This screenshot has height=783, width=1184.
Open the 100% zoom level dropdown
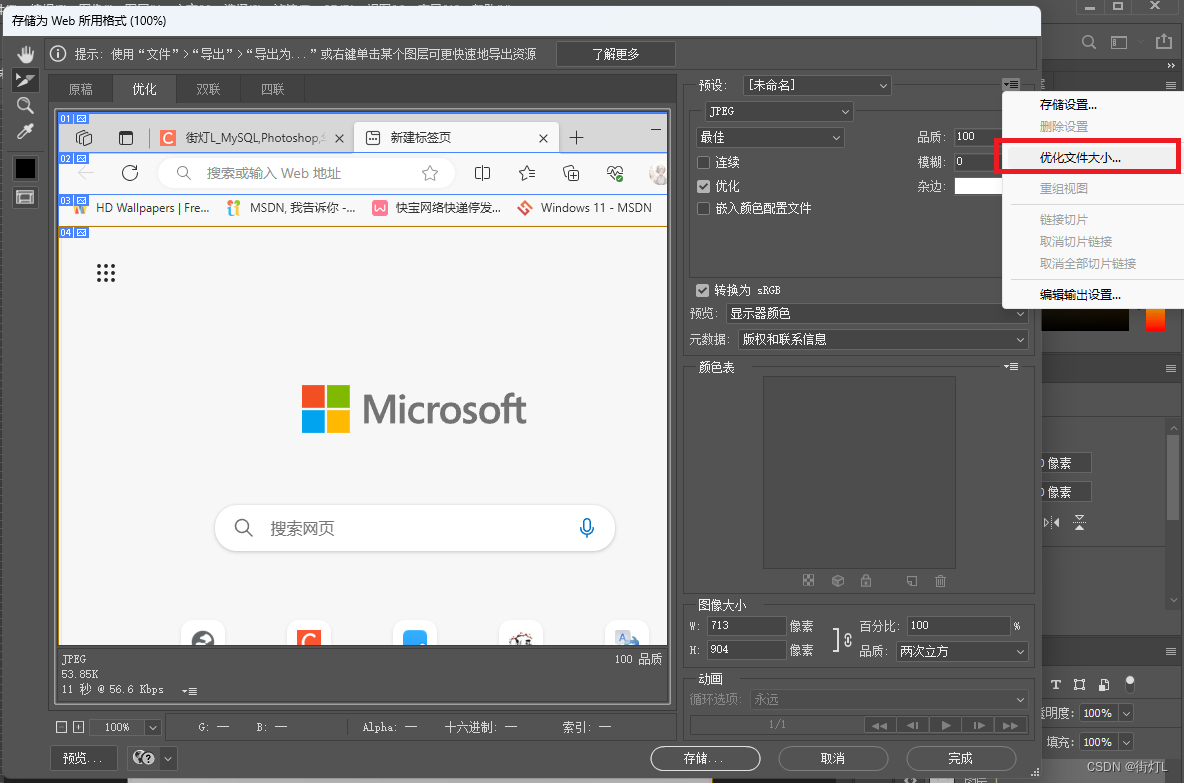point(153,728)
